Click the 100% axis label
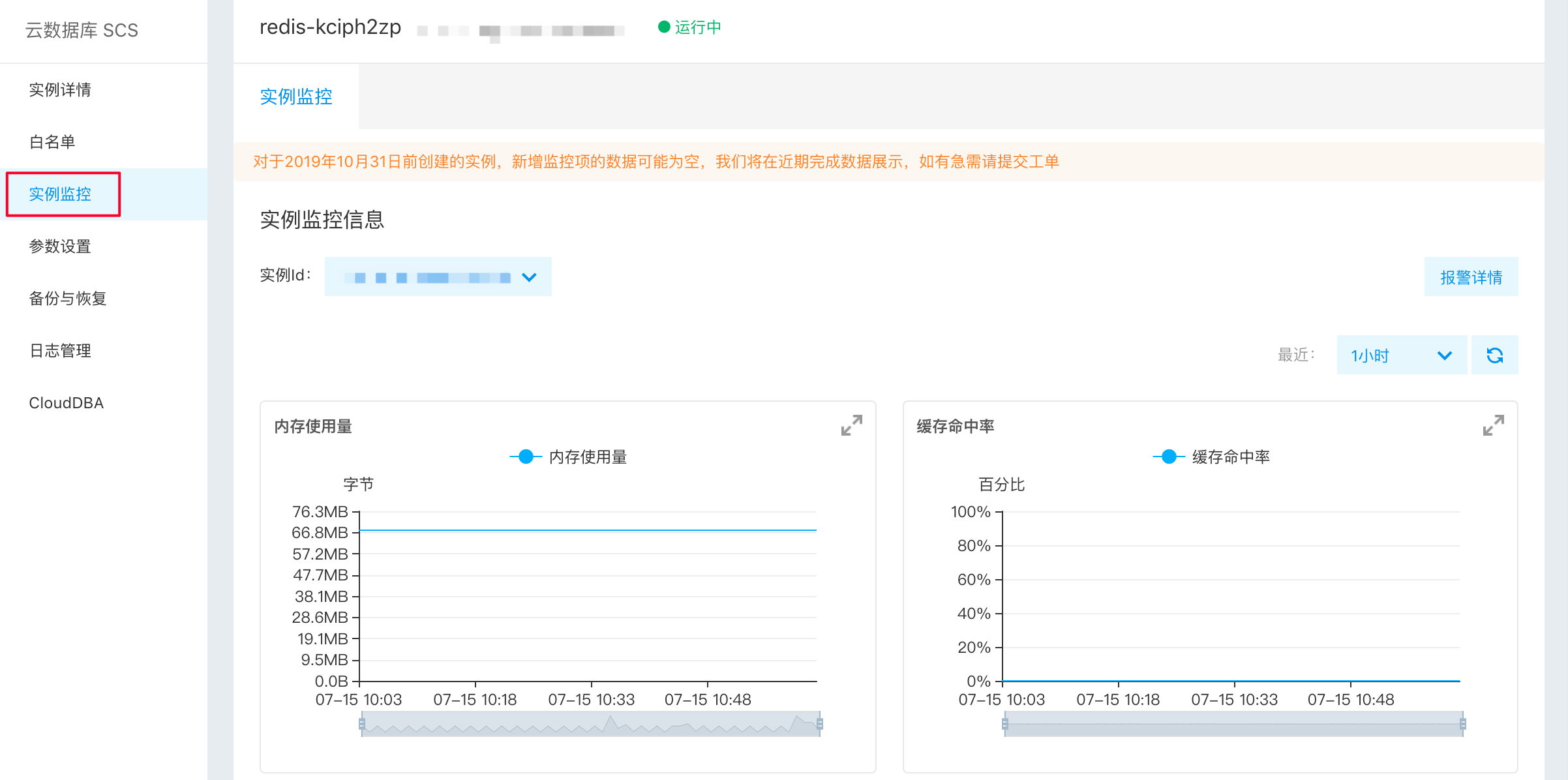 tap(971, 512)
